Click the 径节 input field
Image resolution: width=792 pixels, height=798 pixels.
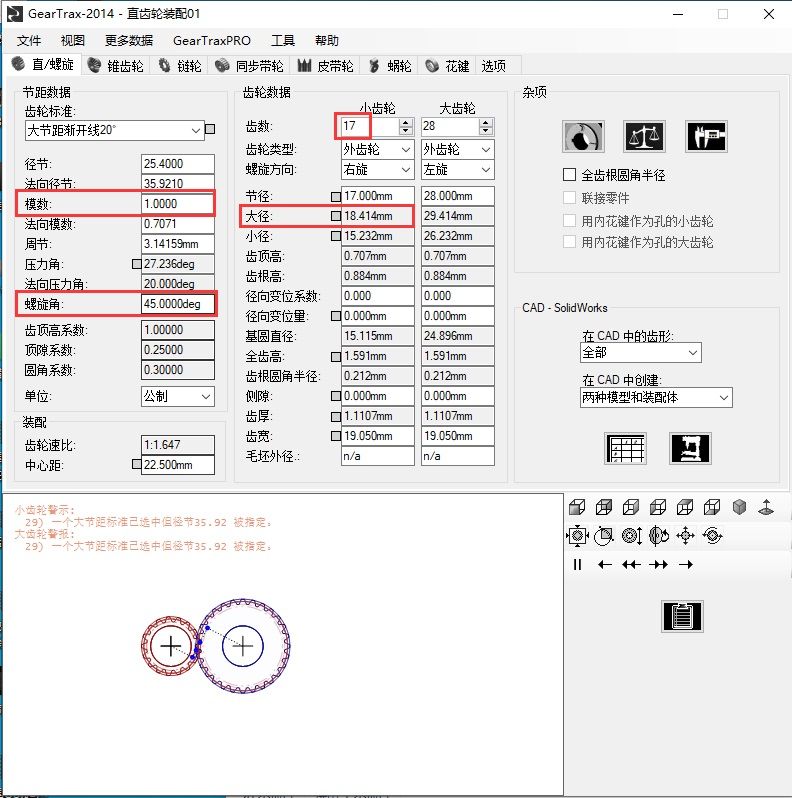178,164
